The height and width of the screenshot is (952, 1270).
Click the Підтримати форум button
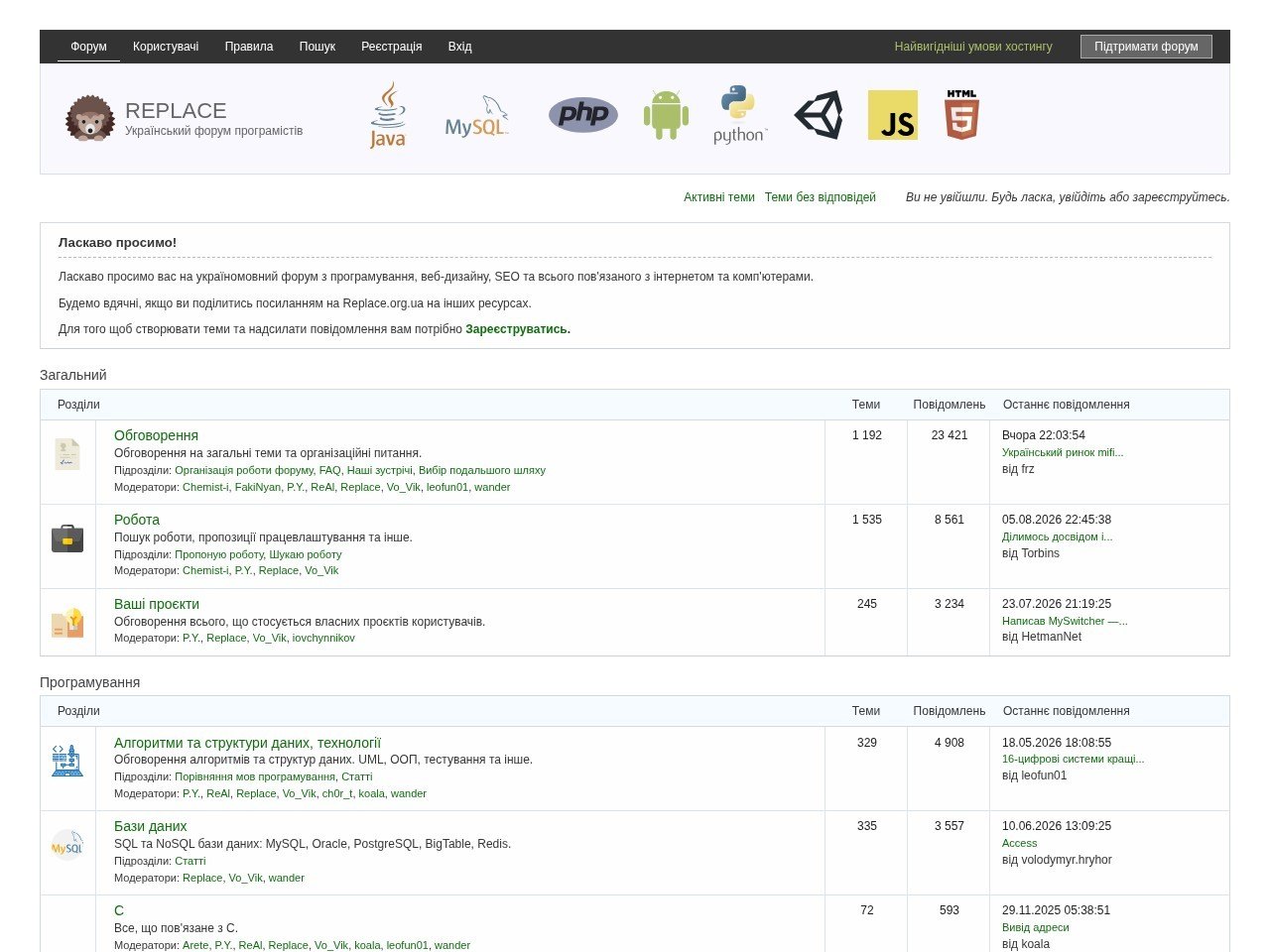click(1146, 47)
